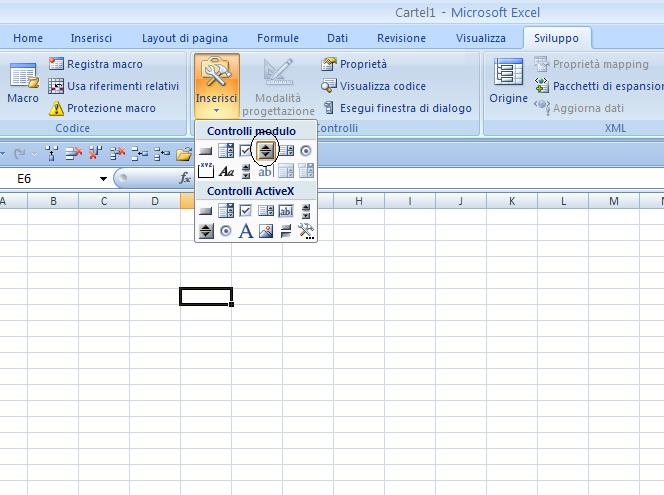Click the node-with-up-arrow toolbar icon
Viewport: 664px width, 495px height.
click(52, 154)
